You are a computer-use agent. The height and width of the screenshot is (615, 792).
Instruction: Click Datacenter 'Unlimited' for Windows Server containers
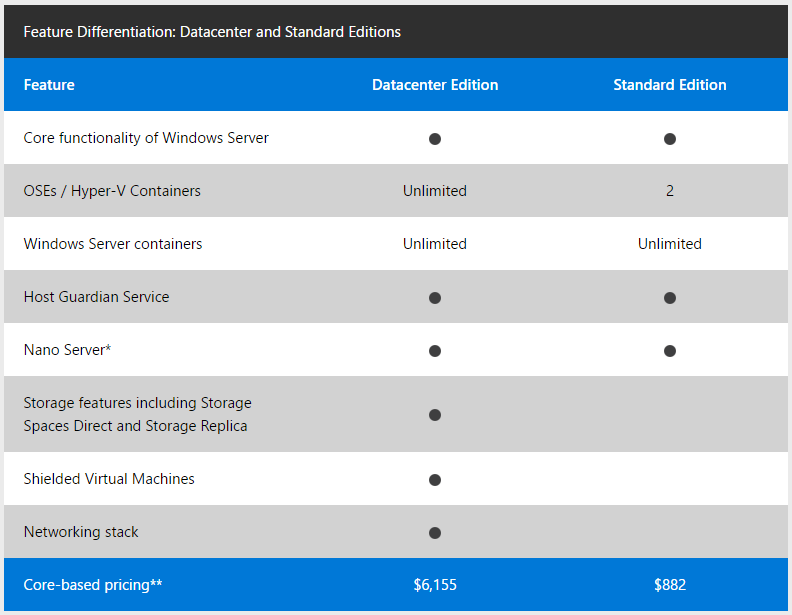tap(435, 244)
